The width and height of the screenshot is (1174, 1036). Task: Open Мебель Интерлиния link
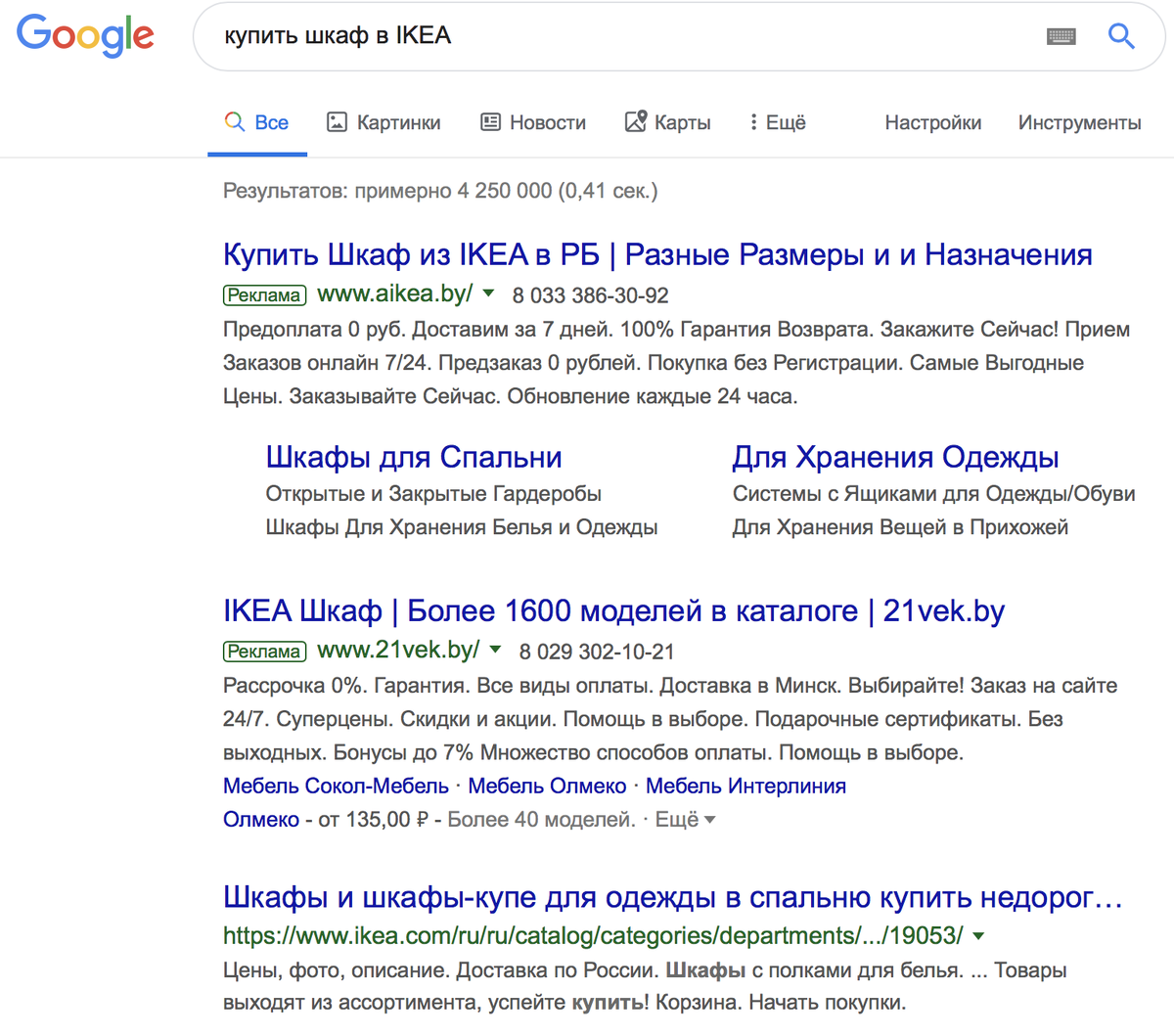click(745, 786)
